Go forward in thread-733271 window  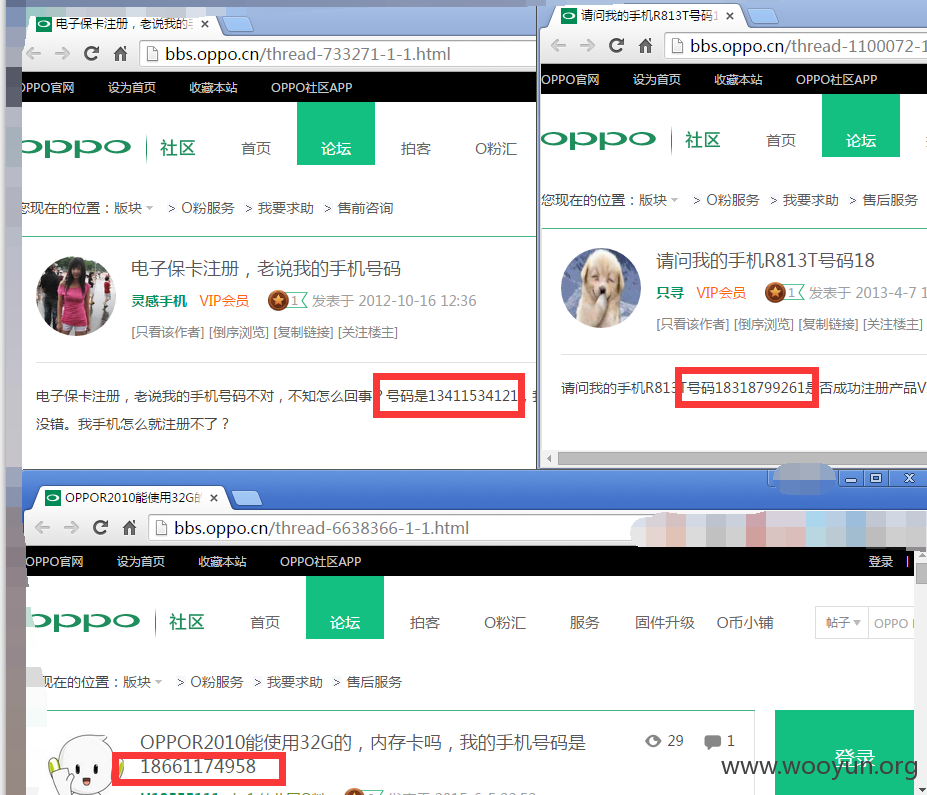[x=62, y=54]
